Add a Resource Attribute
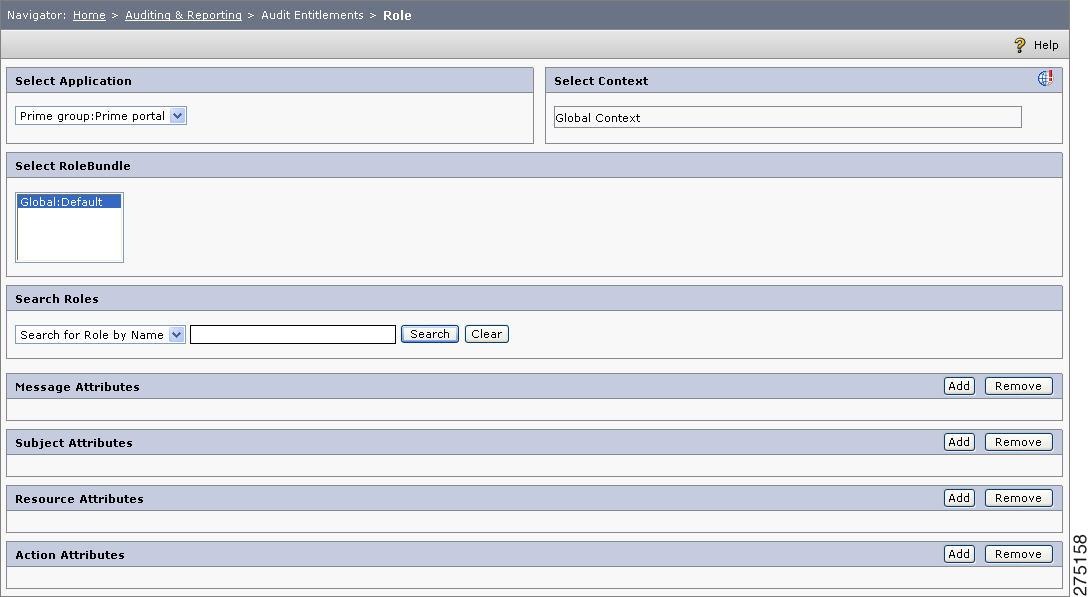 959,498
